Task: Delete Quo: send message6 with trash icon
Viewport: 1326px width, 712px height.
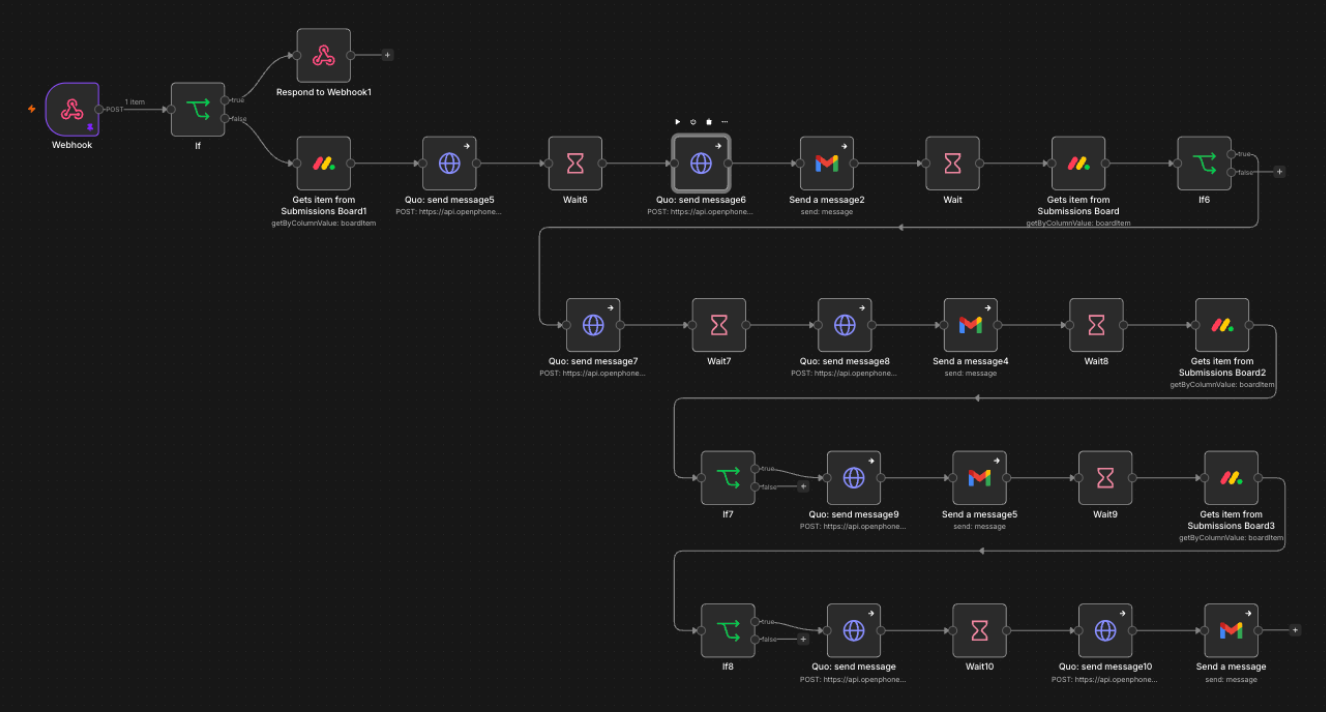Action: [x=709, y=122]
